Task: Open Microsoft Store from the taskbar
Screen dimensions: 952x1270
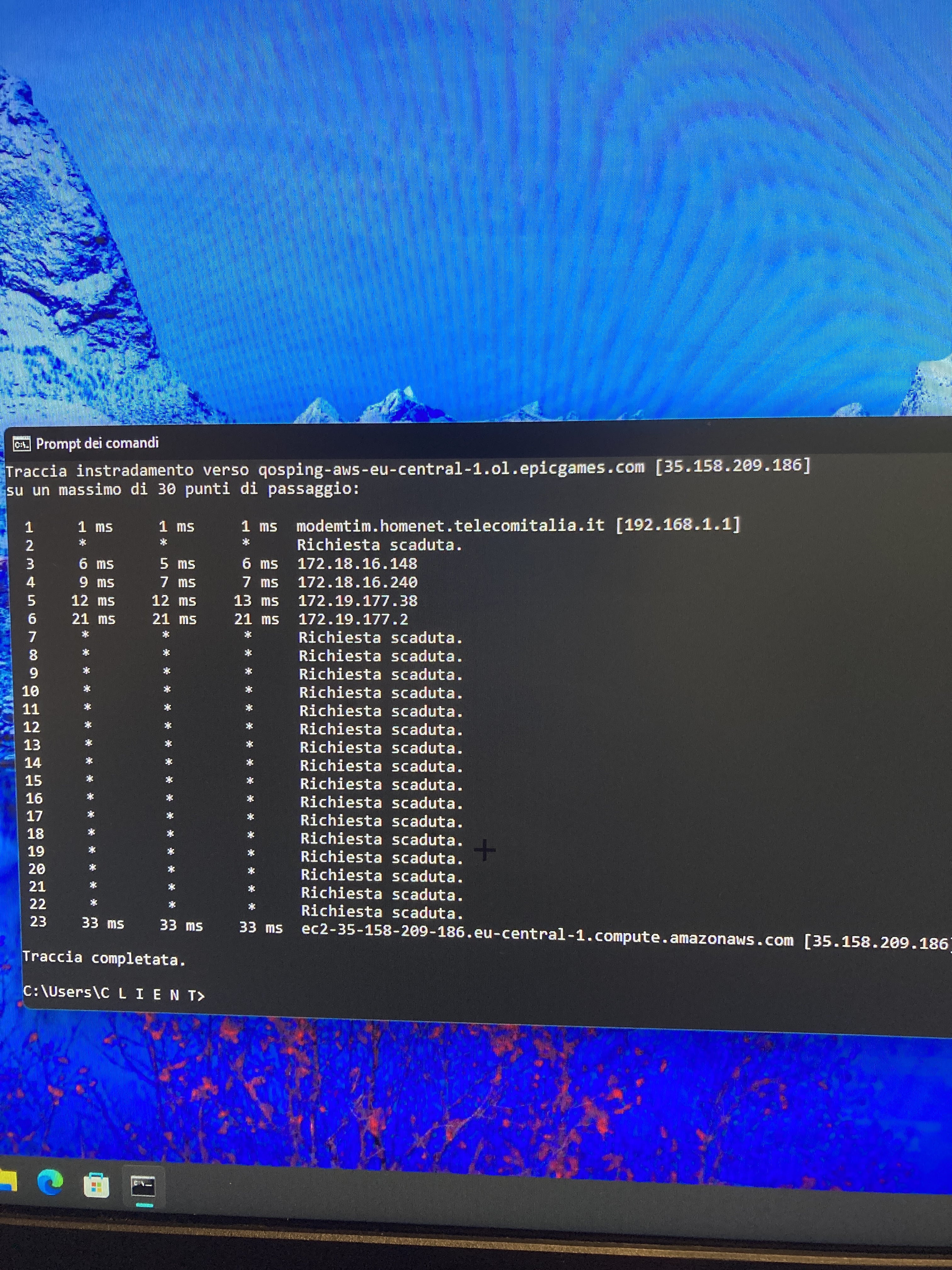Action: tap(96, 1186)
